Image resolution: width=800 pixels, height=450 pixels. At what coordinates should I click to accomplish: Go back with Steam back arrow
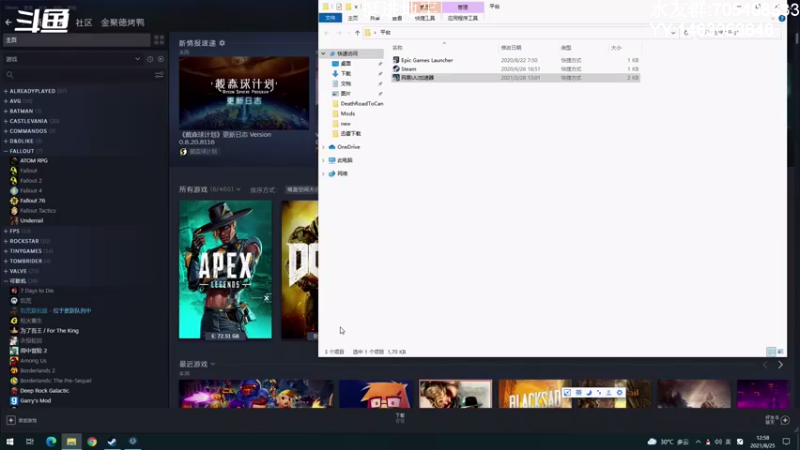coord(8,22)
